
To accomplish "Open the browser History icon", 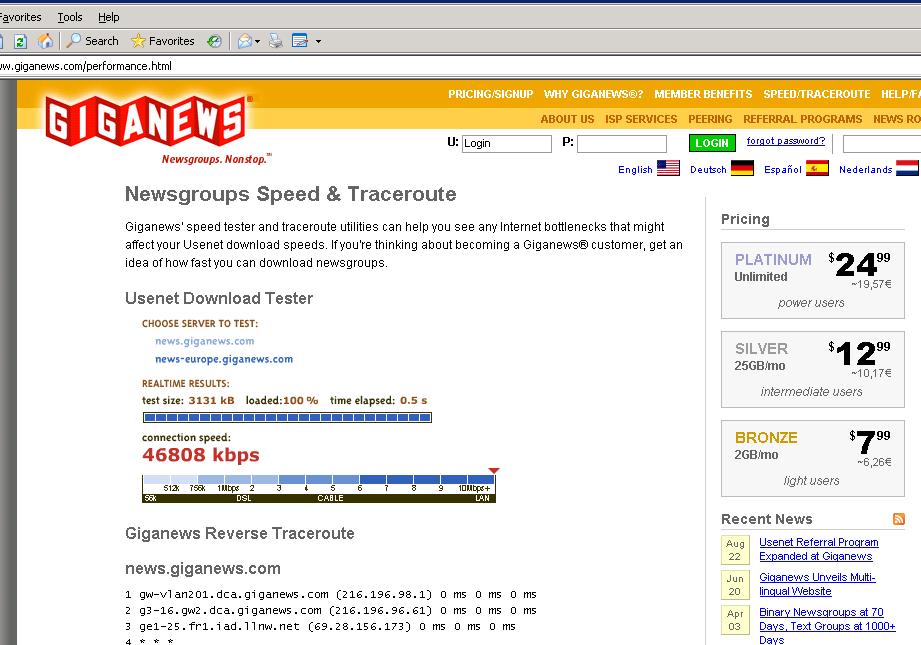I will (214, 41).
